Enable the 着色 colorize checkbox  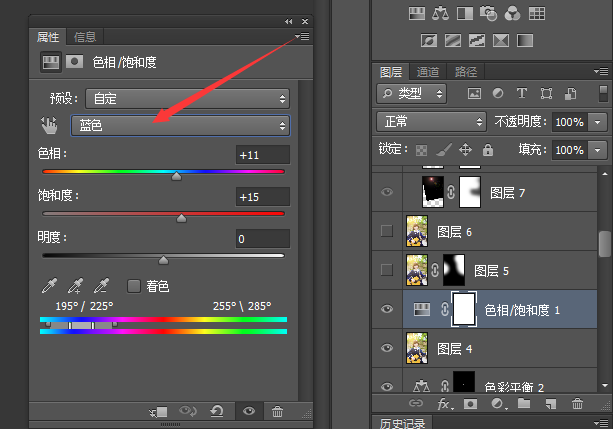click(x=134, y=286)
